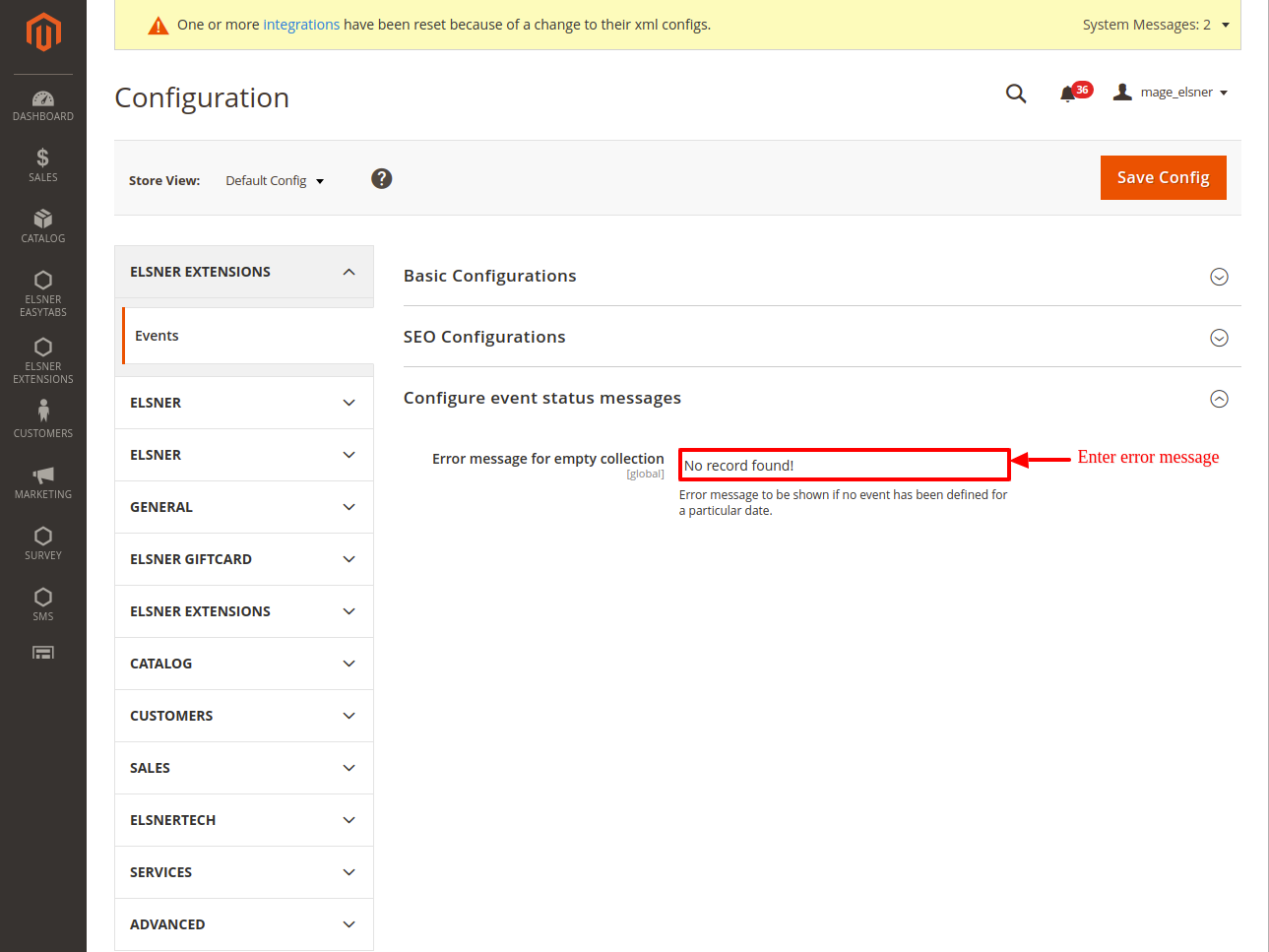Expand the SEO Configurations section
This screenshot has width=1269, height=952.
1219,338
